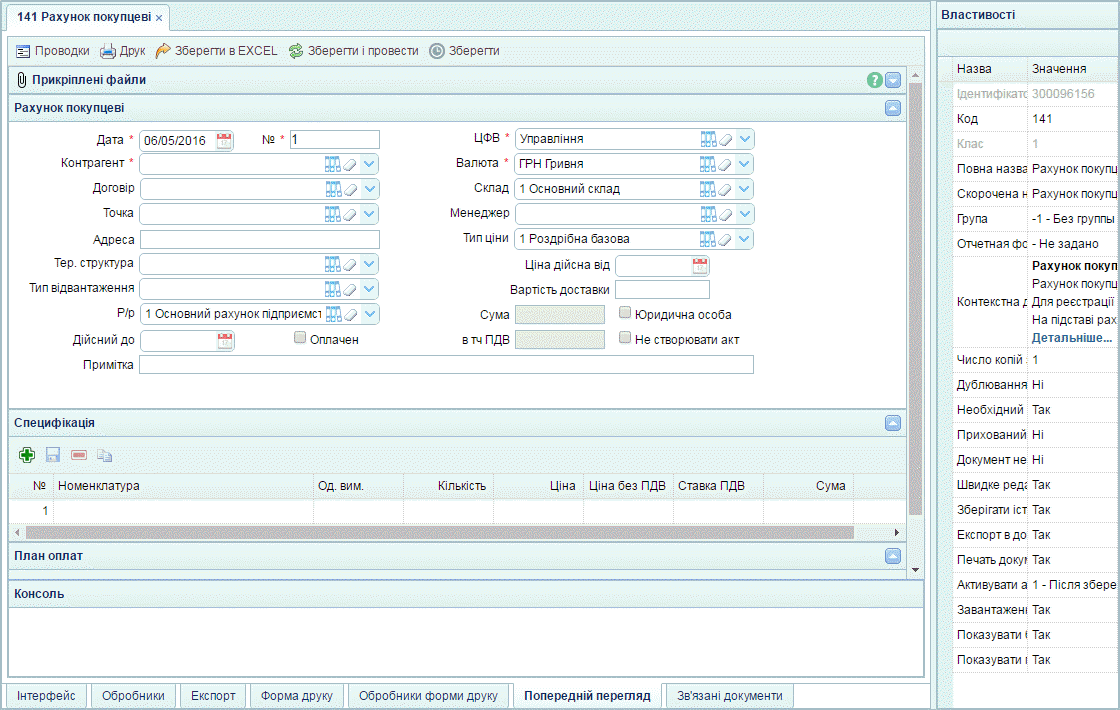Screen dimensions: 1120x710
Task: Open the Договір dropdown arrow
Action: coord(369,189)
